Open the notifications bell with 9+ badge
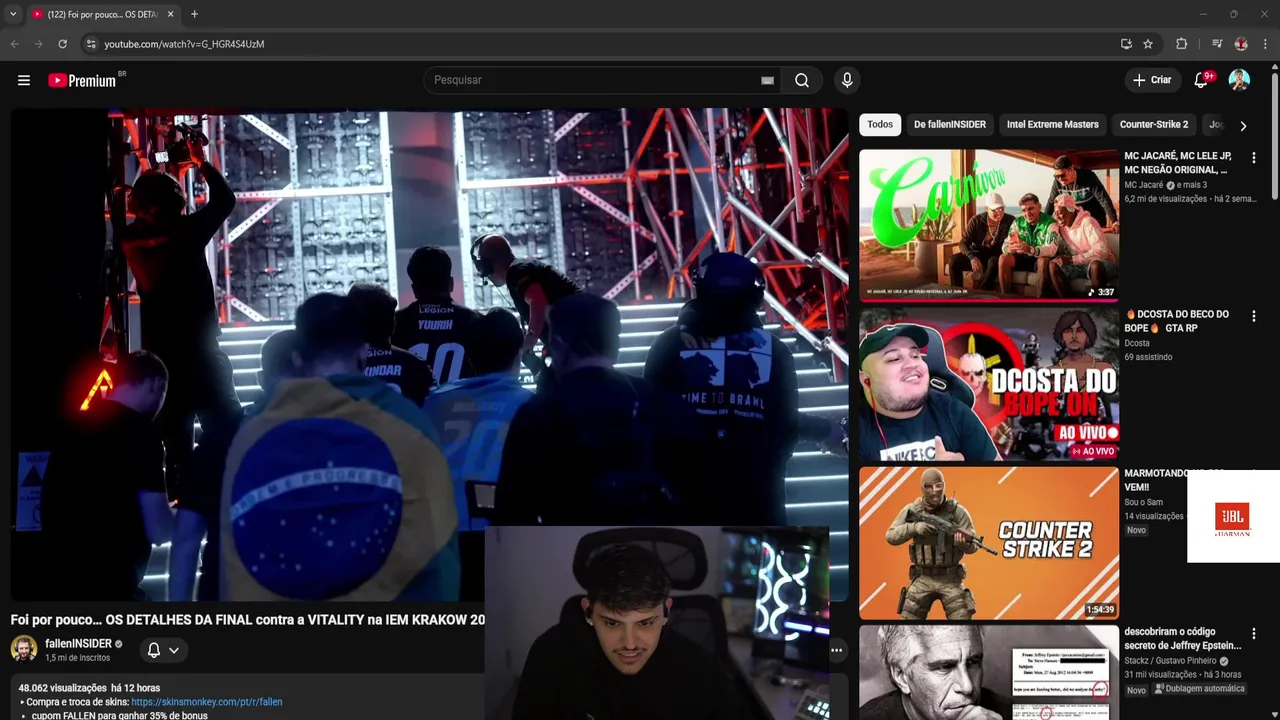The width and height of the screenshot is (1280, 720). coord(1202,80)
